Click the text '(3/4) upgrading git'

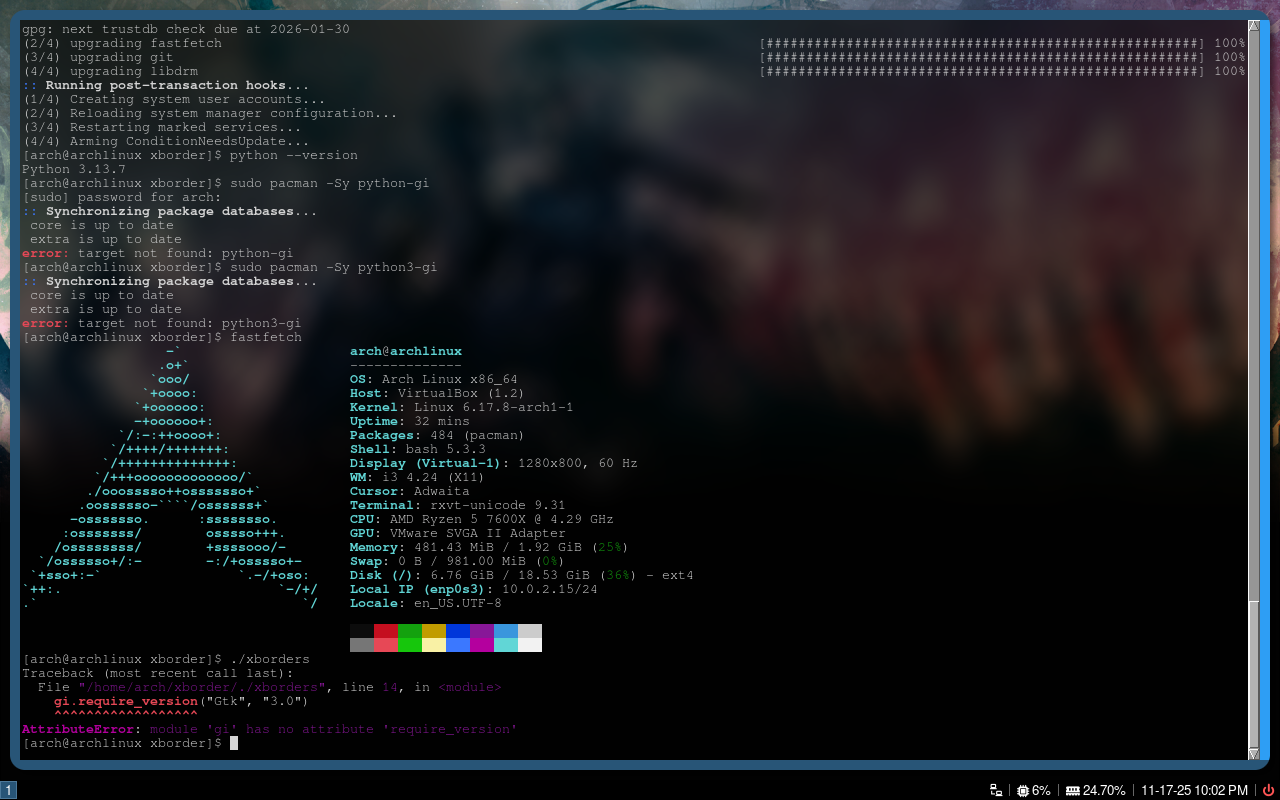[x=98, y=57]
